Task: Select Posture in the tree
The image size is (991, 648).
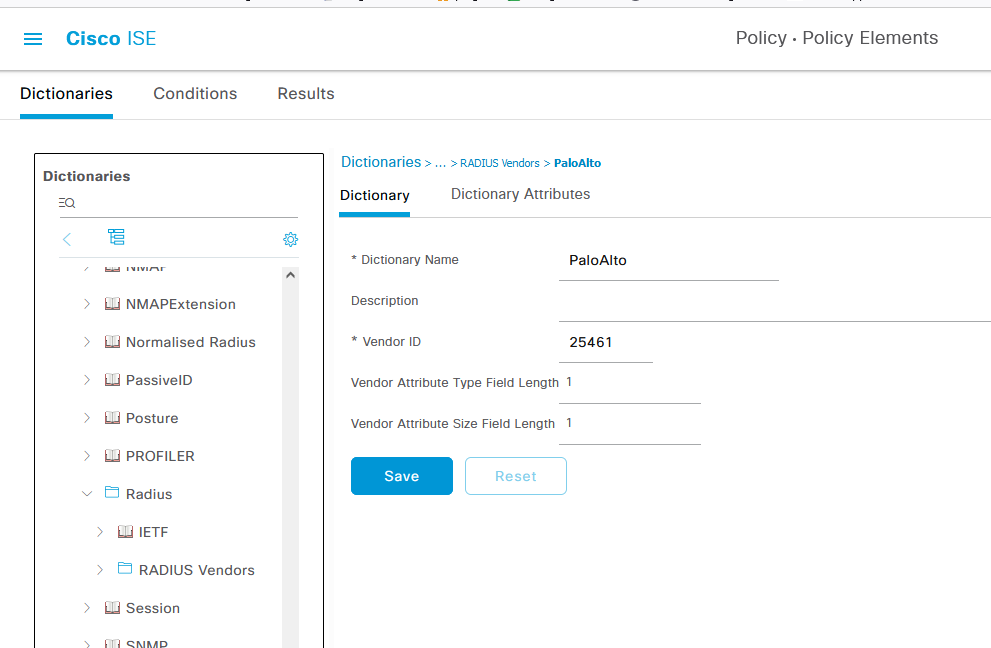Action: 152,418
